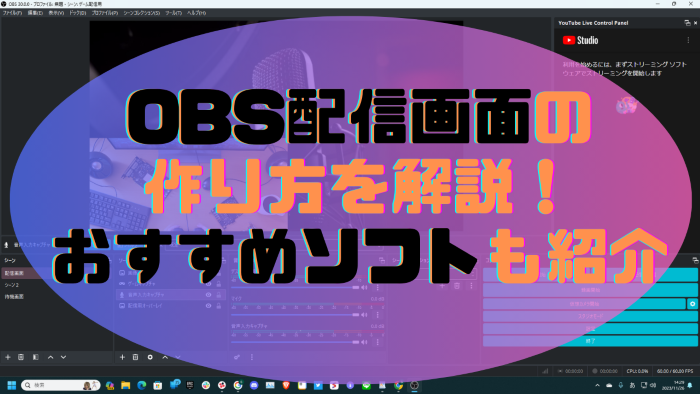Move scene down with arrow icon
Image resolution: width=700 pixels, height=394 pixels.
(63, 357)
